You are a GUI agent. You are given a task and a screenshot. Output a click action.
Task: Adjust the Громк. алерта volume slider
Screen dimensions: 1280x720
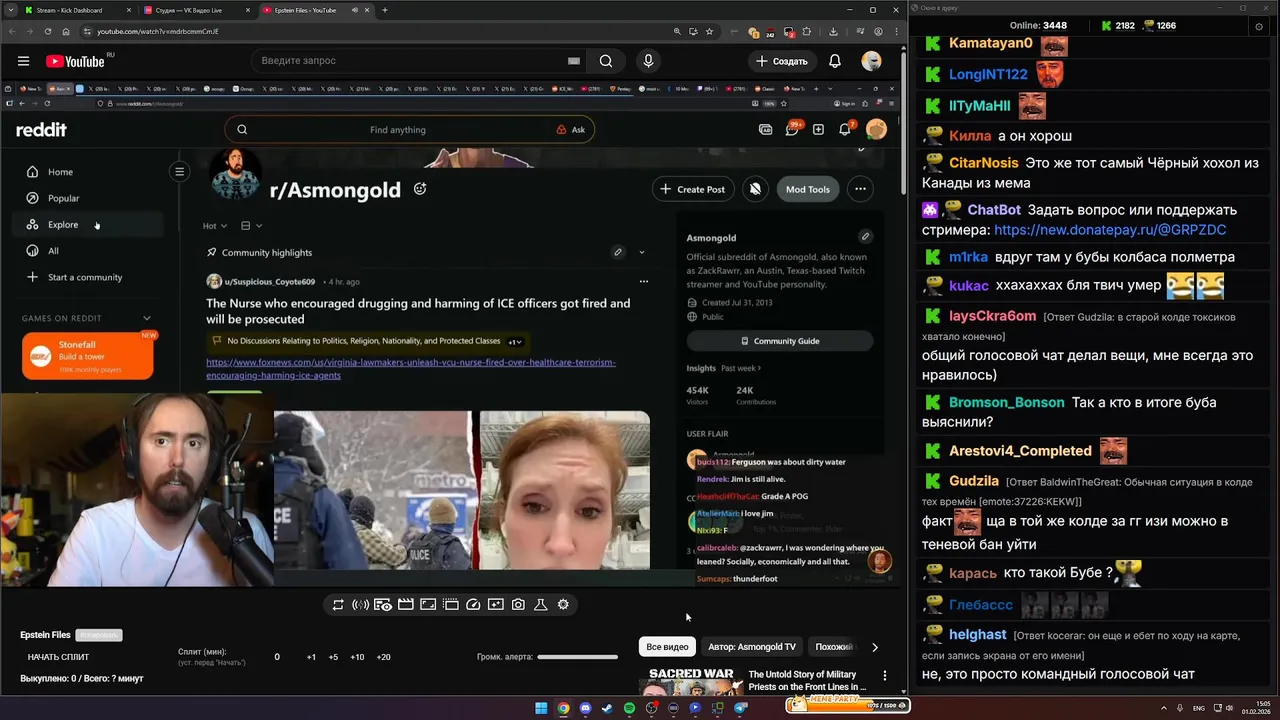point(577,657)
